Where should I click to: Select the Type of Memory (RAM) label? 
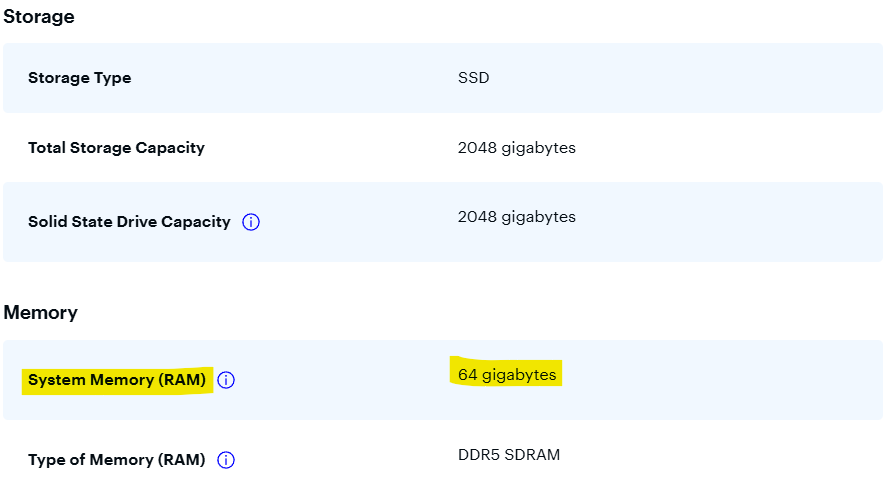tap(116, 460)
